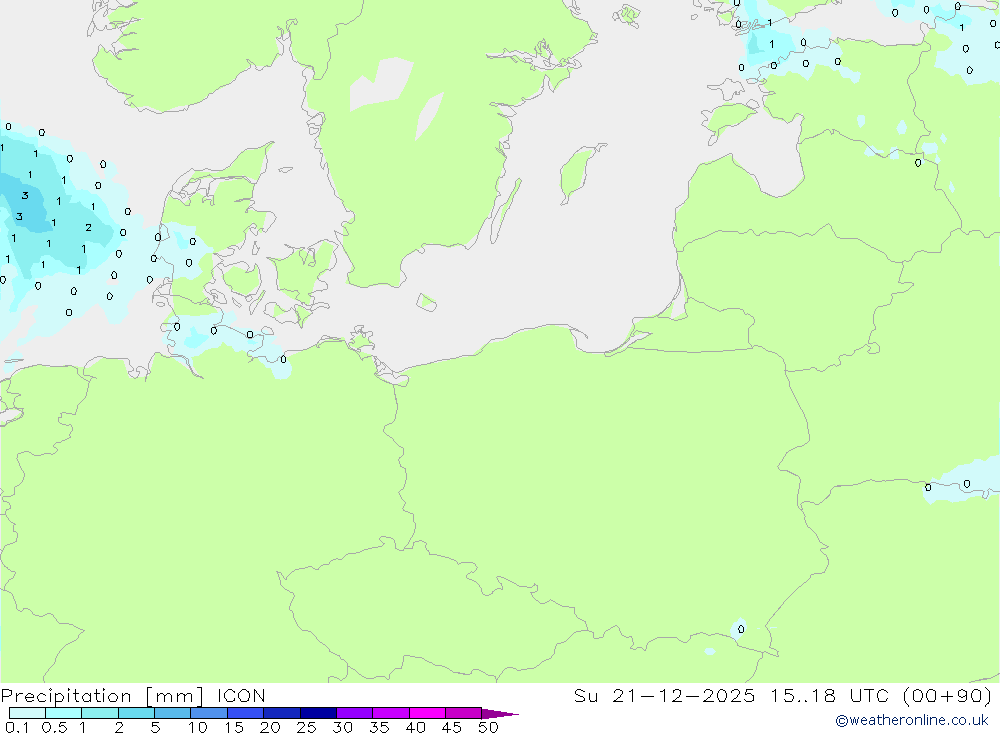The width and height of the screenshot is (1000, 733).
Task: Pick the 5–10 mm legend color swatch
Action: [x=173, y=713]
